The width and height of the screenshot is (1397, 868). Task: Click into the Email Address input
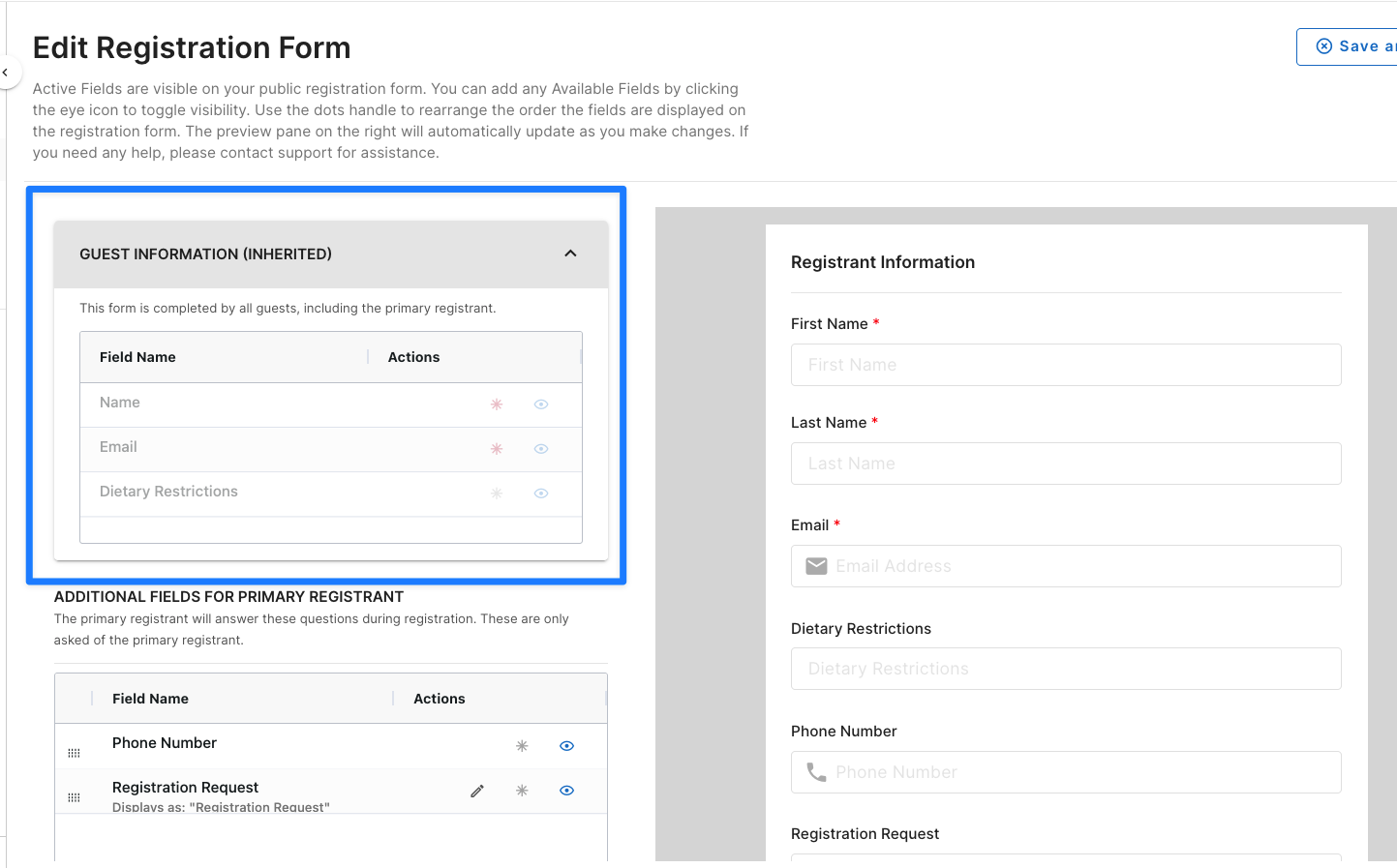coord(1066,566)
